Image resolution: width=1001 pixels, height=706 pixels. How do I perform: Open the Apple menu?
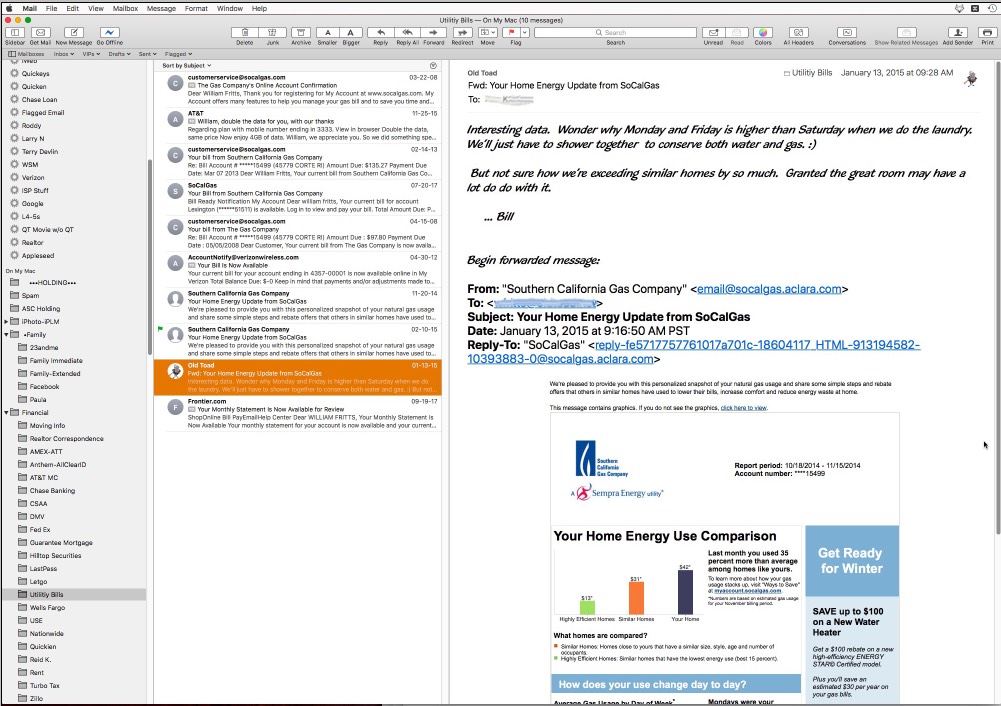(x=9, y=8)
